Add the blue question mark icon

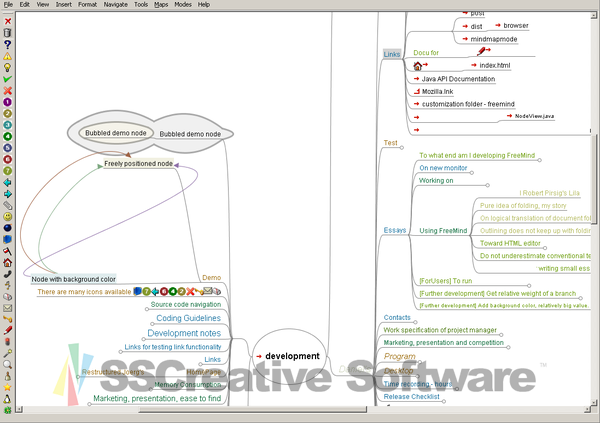coord(7,44)
